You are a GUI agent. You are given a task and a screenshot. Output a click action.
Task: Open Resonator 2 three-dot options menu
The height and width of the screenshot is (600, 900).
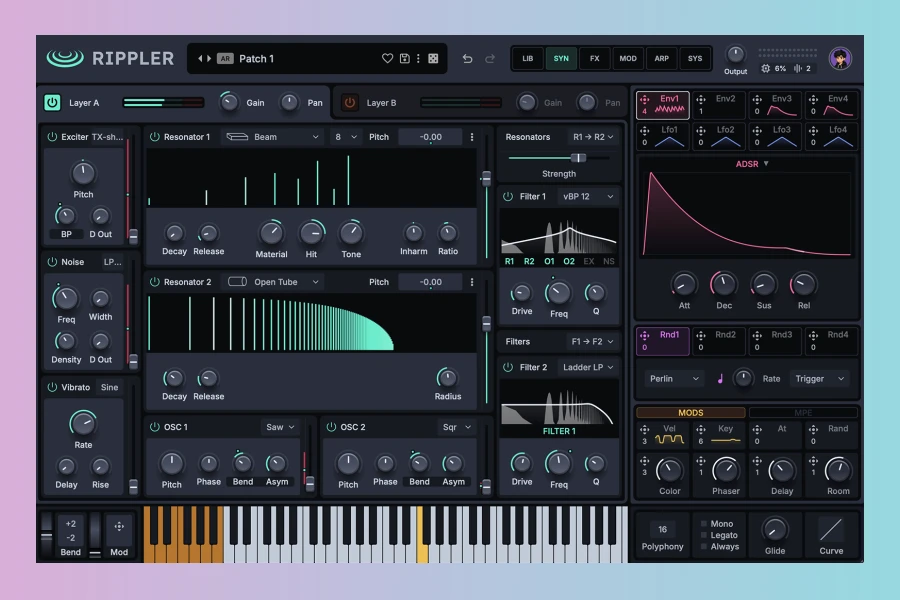coord(472,282)
